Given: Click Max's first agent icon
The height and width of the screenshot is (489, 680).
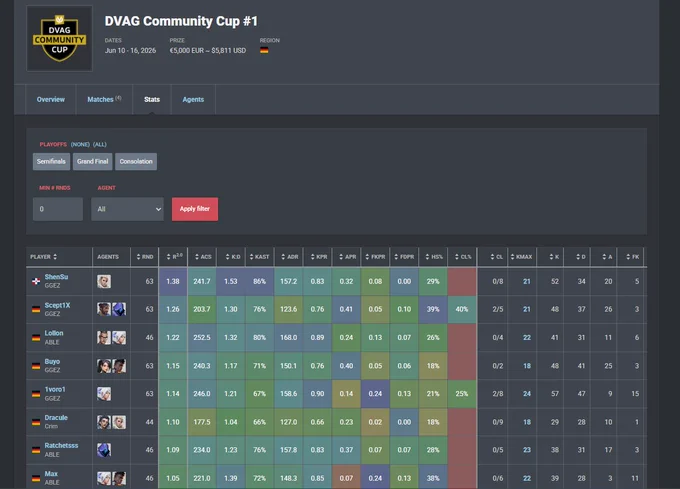Looking at the screenshot, I should click(x=104, y=478).
